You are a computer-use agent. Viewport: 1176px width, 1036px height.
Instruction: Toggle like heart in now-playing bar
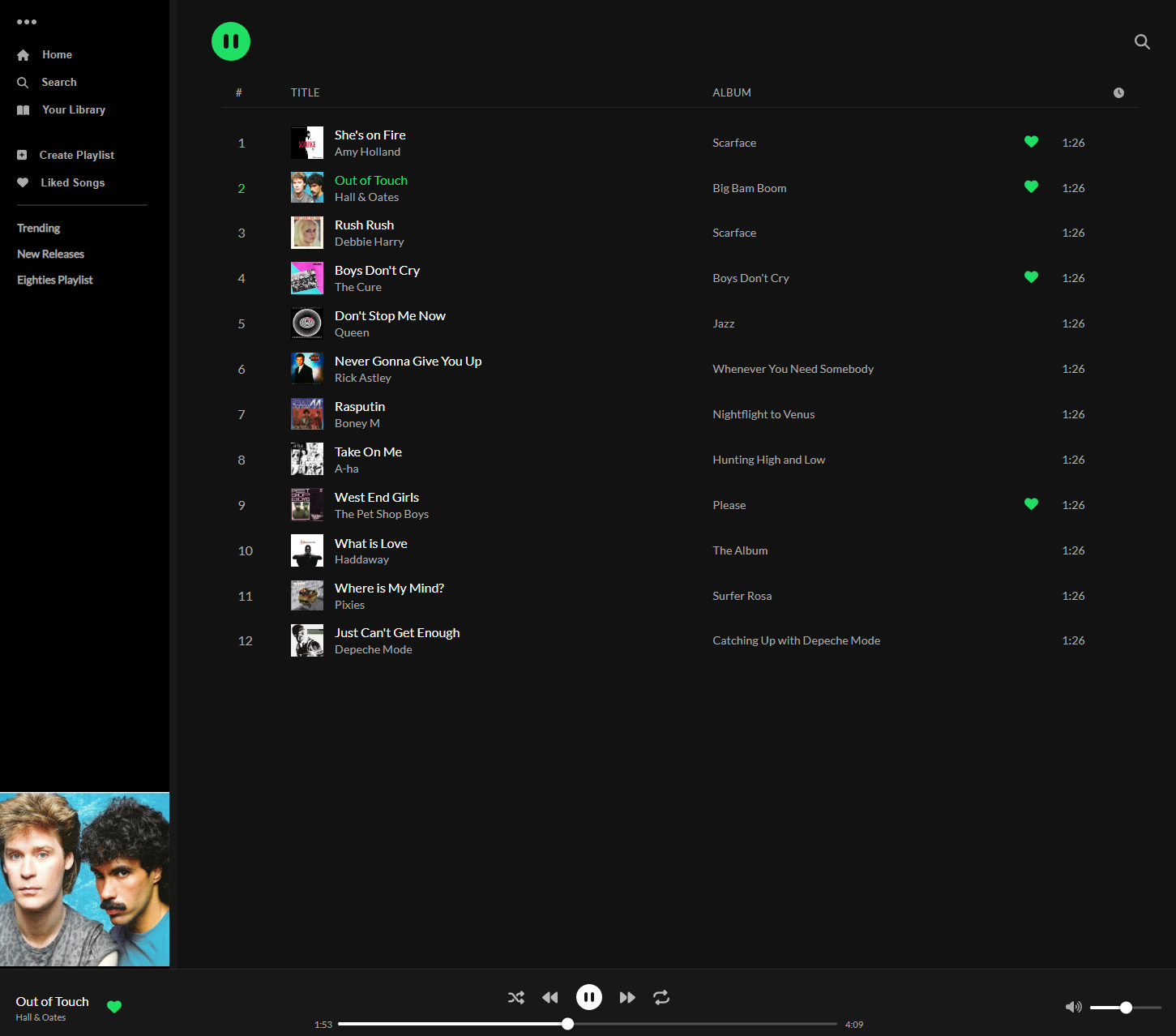114,1007
